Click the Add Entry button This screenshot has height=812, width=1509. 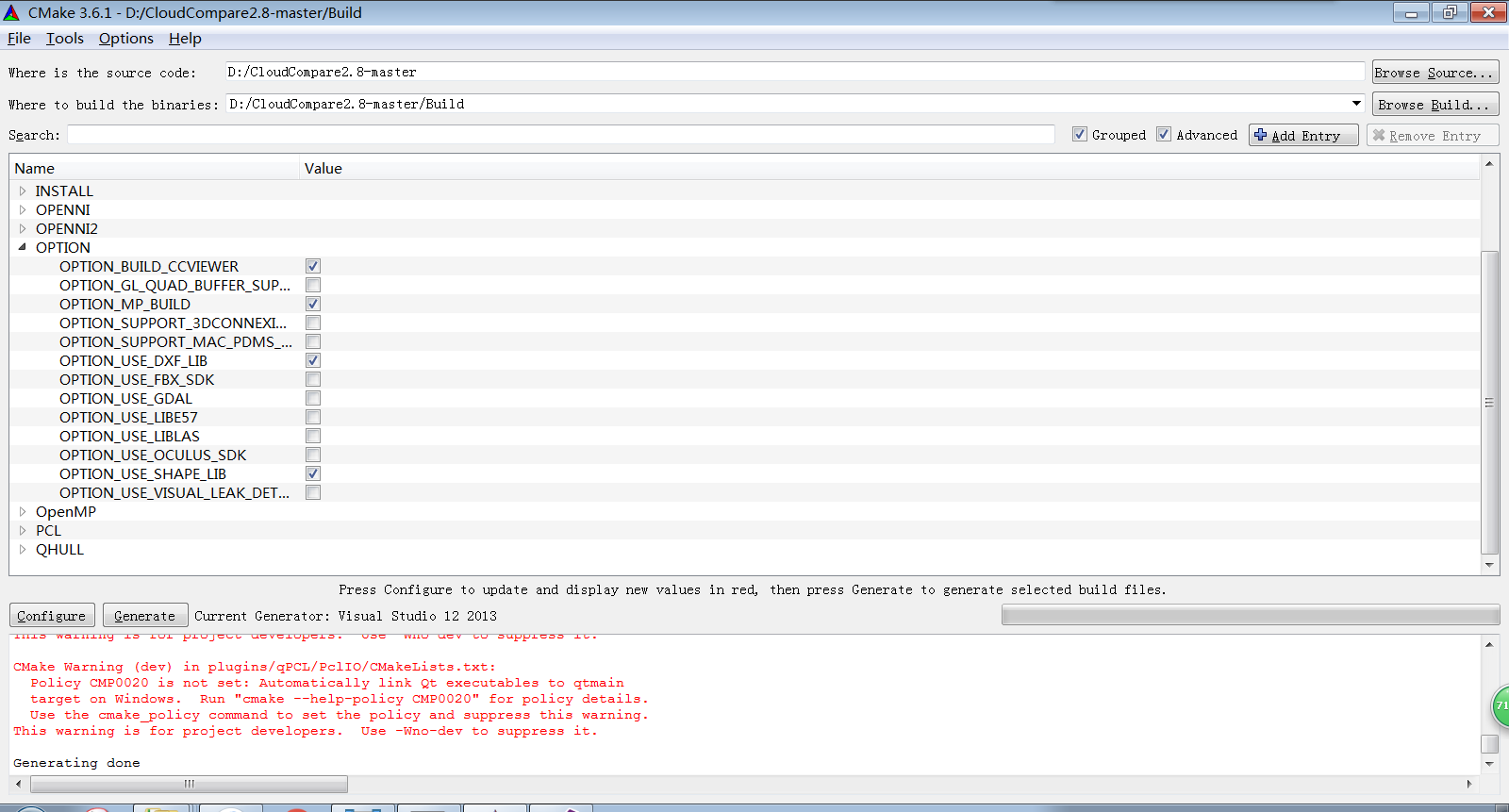(1303, 135)
